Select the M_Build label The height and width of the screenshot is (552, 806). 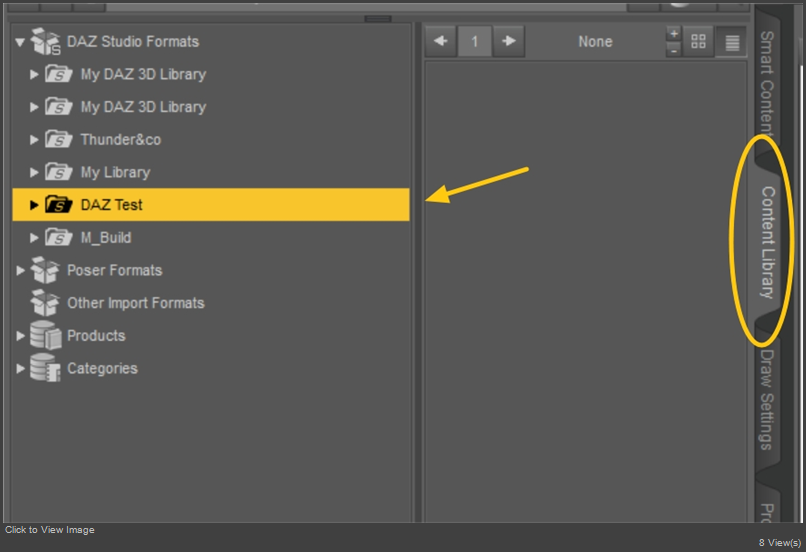coord(106,238)
